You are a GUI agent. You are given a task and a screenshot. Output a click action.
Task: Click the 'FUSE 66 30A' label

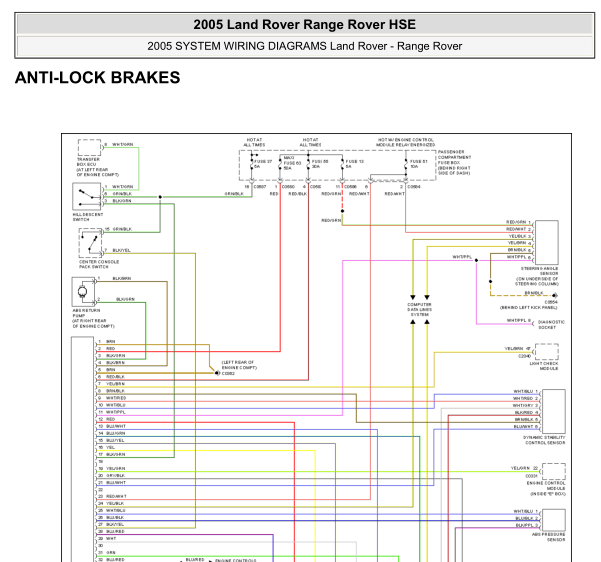click(x=320, y=164)
